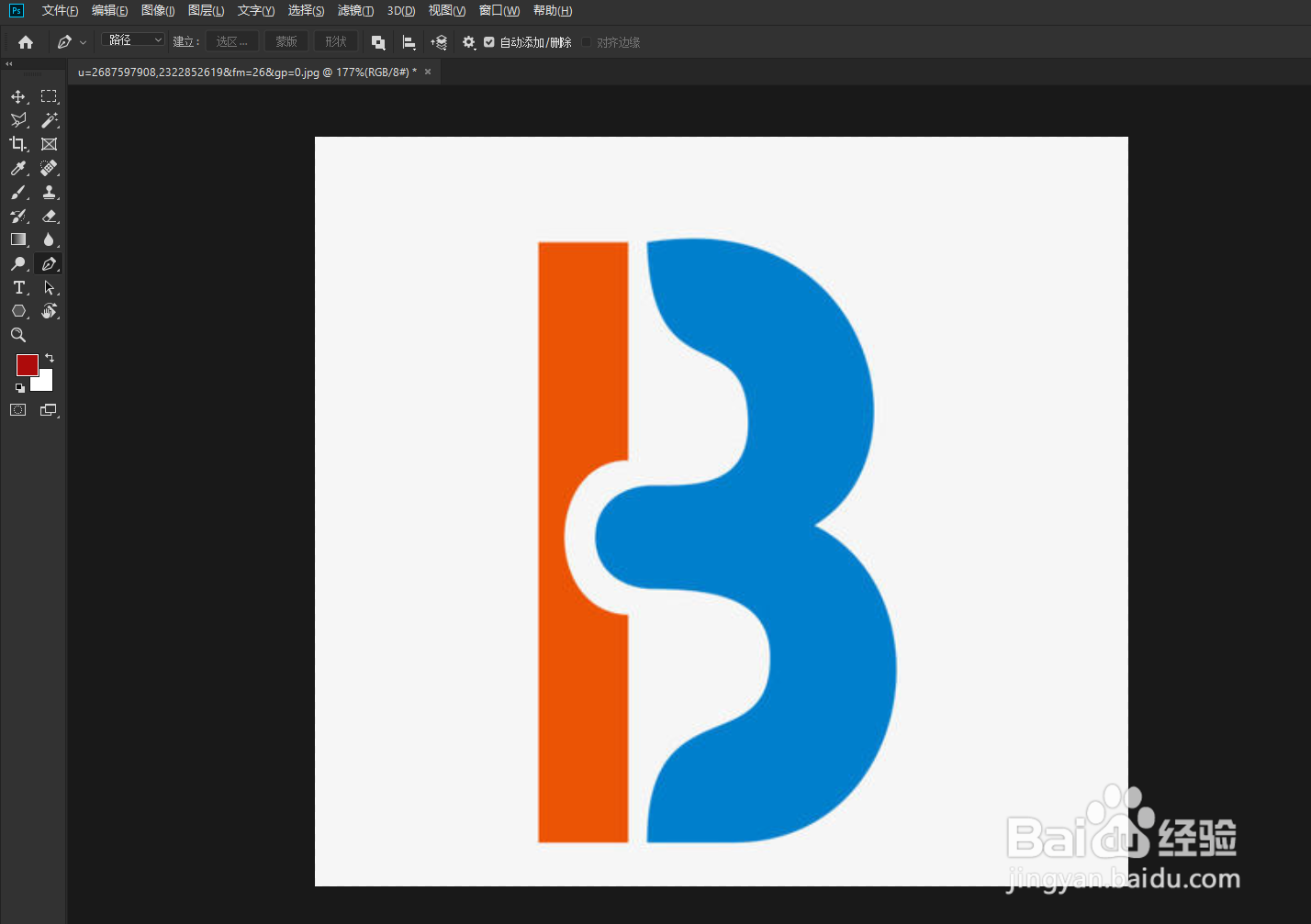This screenshot has width=1311, height=924.
Task: Select the Brush tool
Action: pyautogui.click(x=18, y=192)
